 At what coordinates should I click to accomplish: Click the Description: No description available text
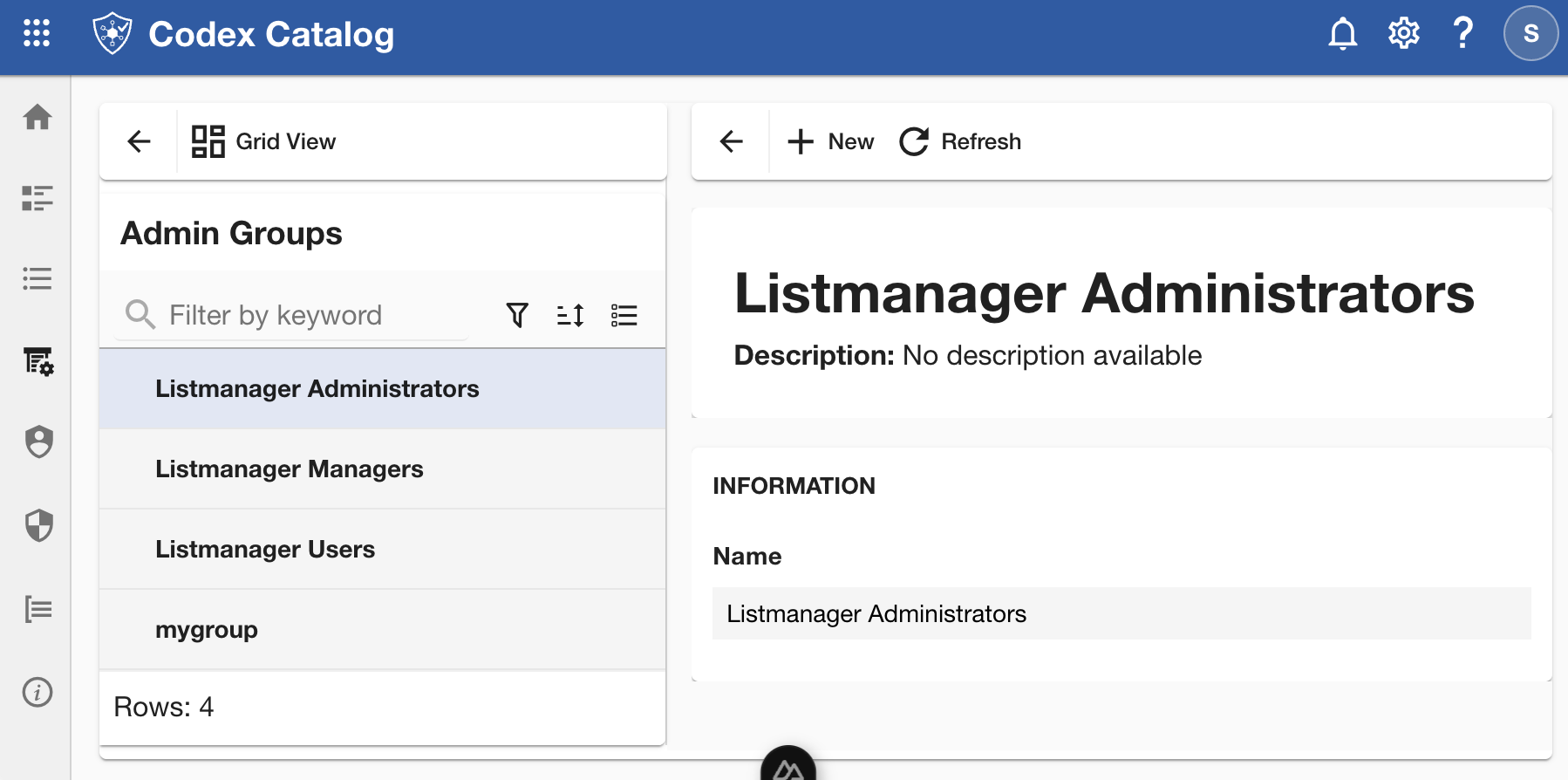pyautogui.click(x=968, y=355)
